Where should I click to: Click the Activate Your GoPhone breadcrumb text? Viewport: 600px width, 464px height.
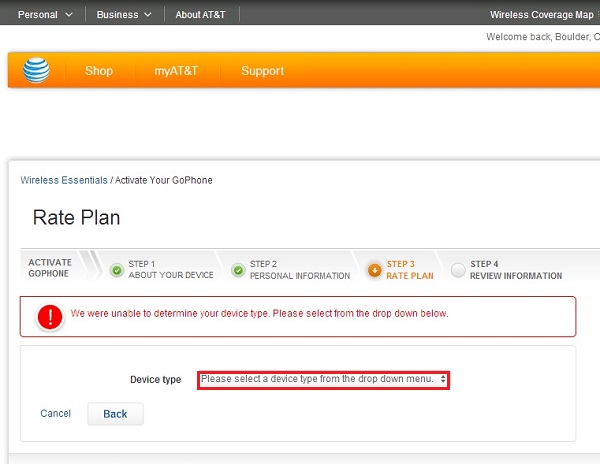tap(163, 180)
